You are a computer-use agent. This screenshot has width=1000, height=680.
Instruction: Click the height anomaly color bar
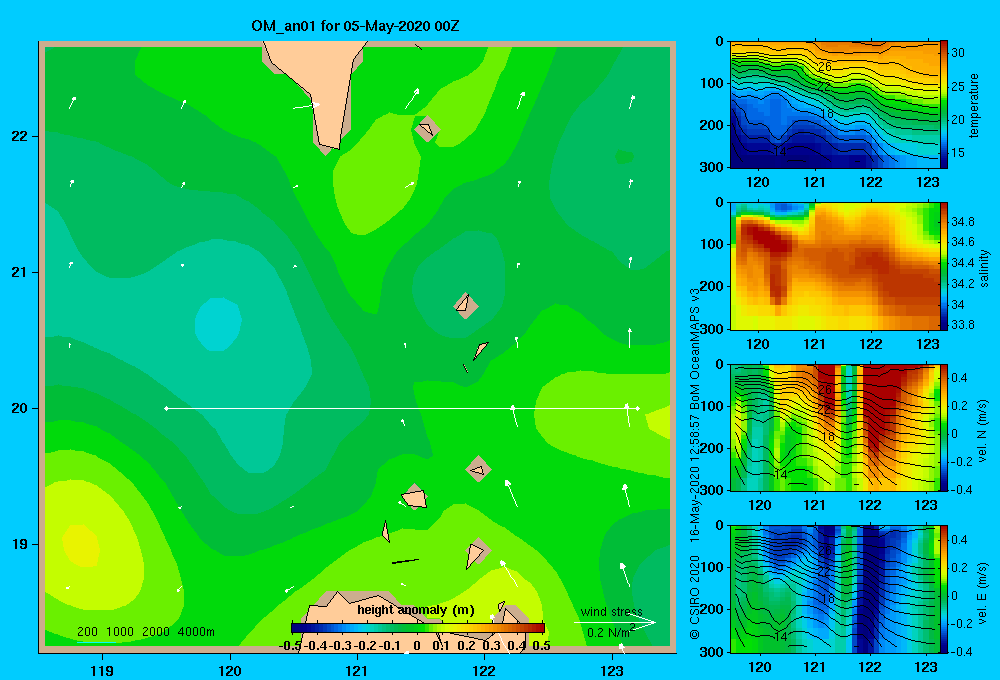[418, 628]
